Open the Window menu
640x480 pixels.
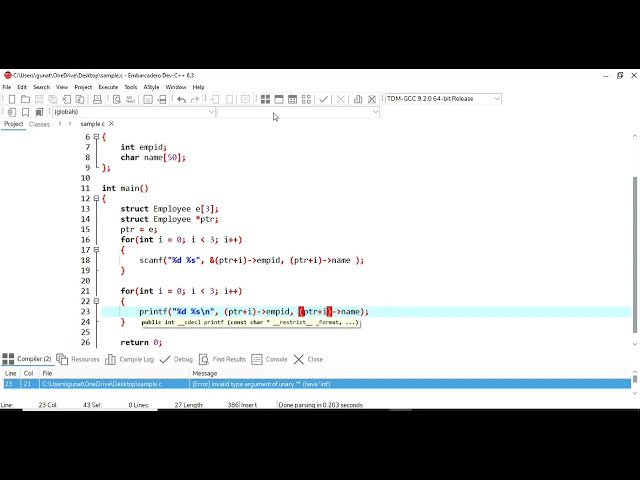point(176,87)
